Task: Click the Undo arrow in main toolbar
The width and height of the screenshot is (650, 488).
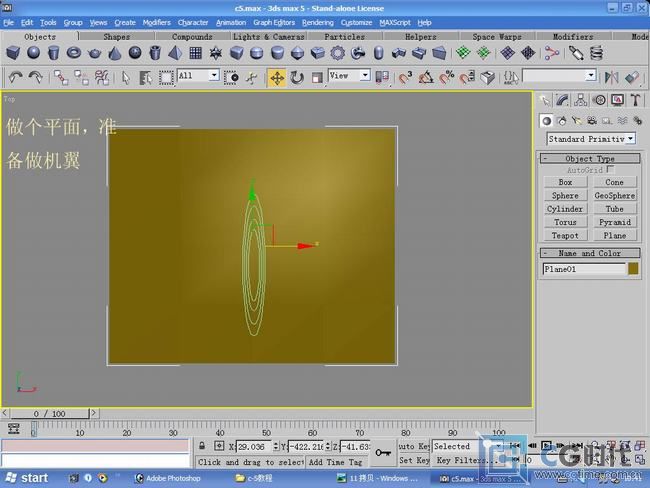Action: (x=16, y=78)
